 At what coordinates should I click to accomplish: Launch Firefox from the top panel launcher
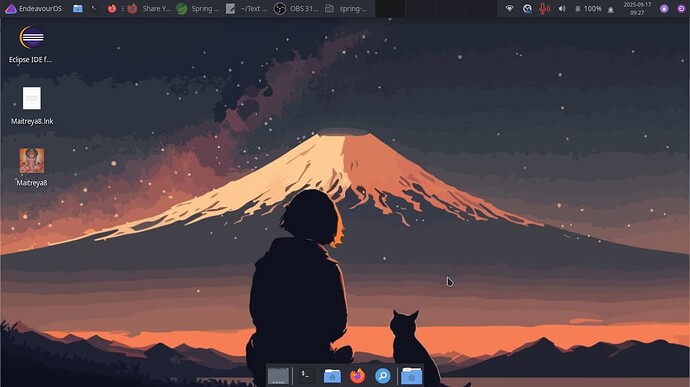tap(112, 8)
